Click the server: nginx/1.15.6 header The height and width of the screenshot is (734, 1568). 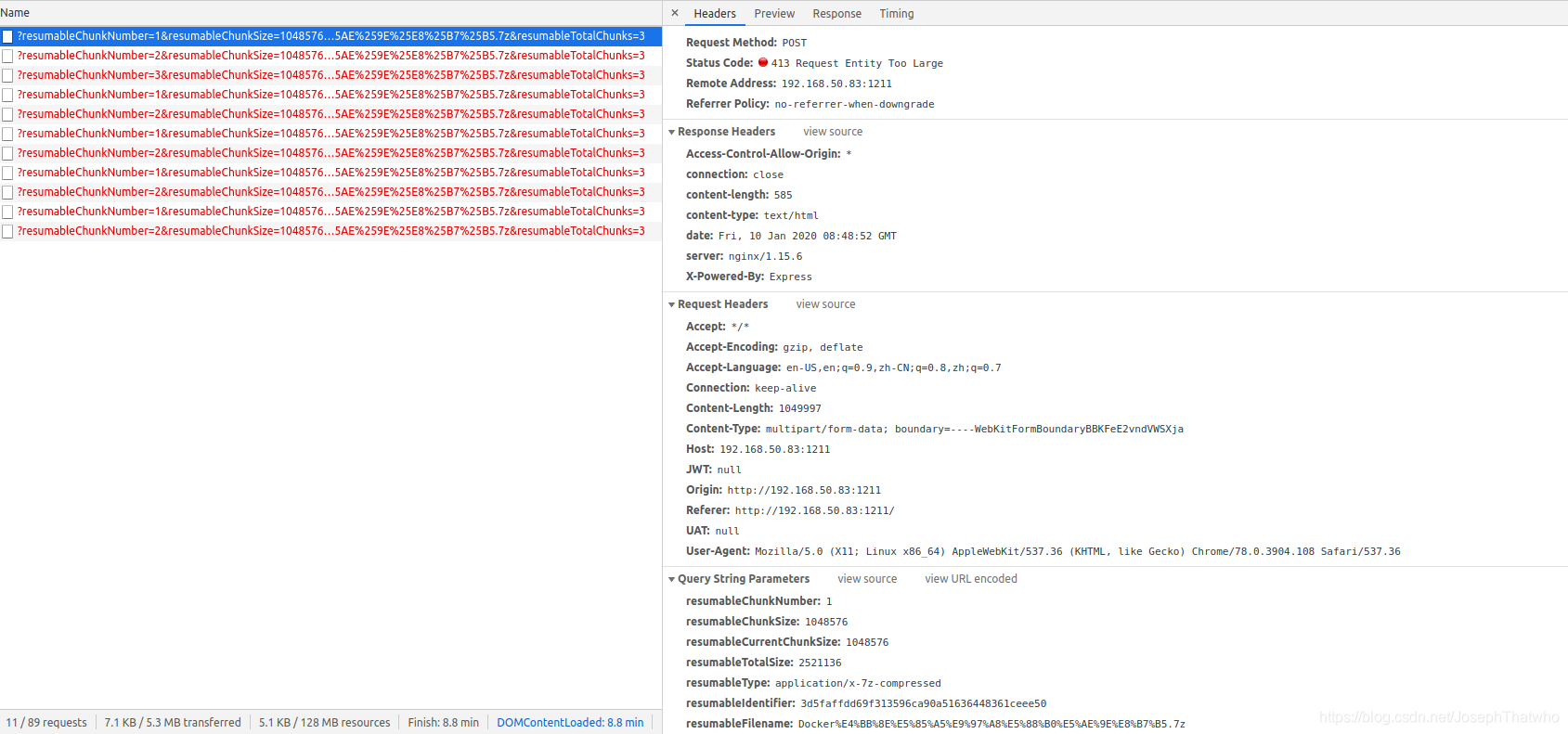click(x=744, y=256)
